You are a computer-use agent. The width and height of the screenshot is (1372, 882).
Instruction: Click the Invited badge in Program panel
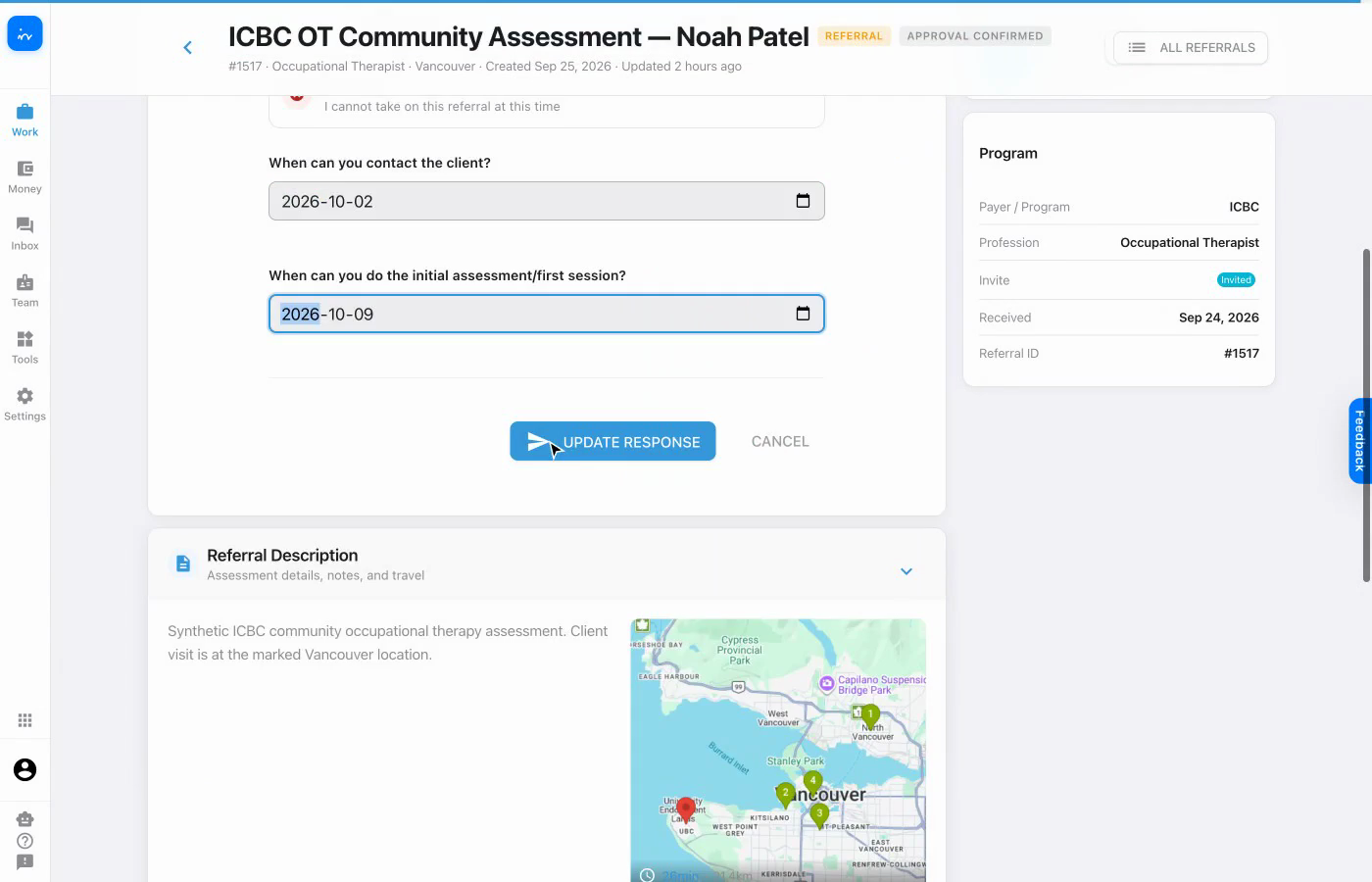(1236, 280)
